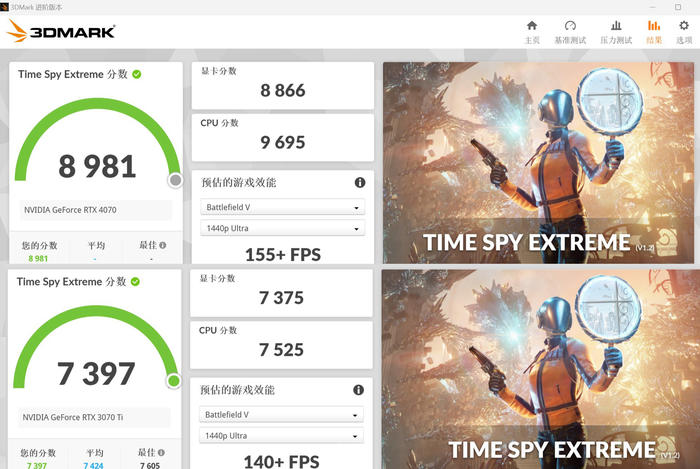Click NVIDIA GeForce RTX 3070 Ti GPU name field
This screenshot has height=469, width=700.
pyautogui.click(x=94, y=417)
